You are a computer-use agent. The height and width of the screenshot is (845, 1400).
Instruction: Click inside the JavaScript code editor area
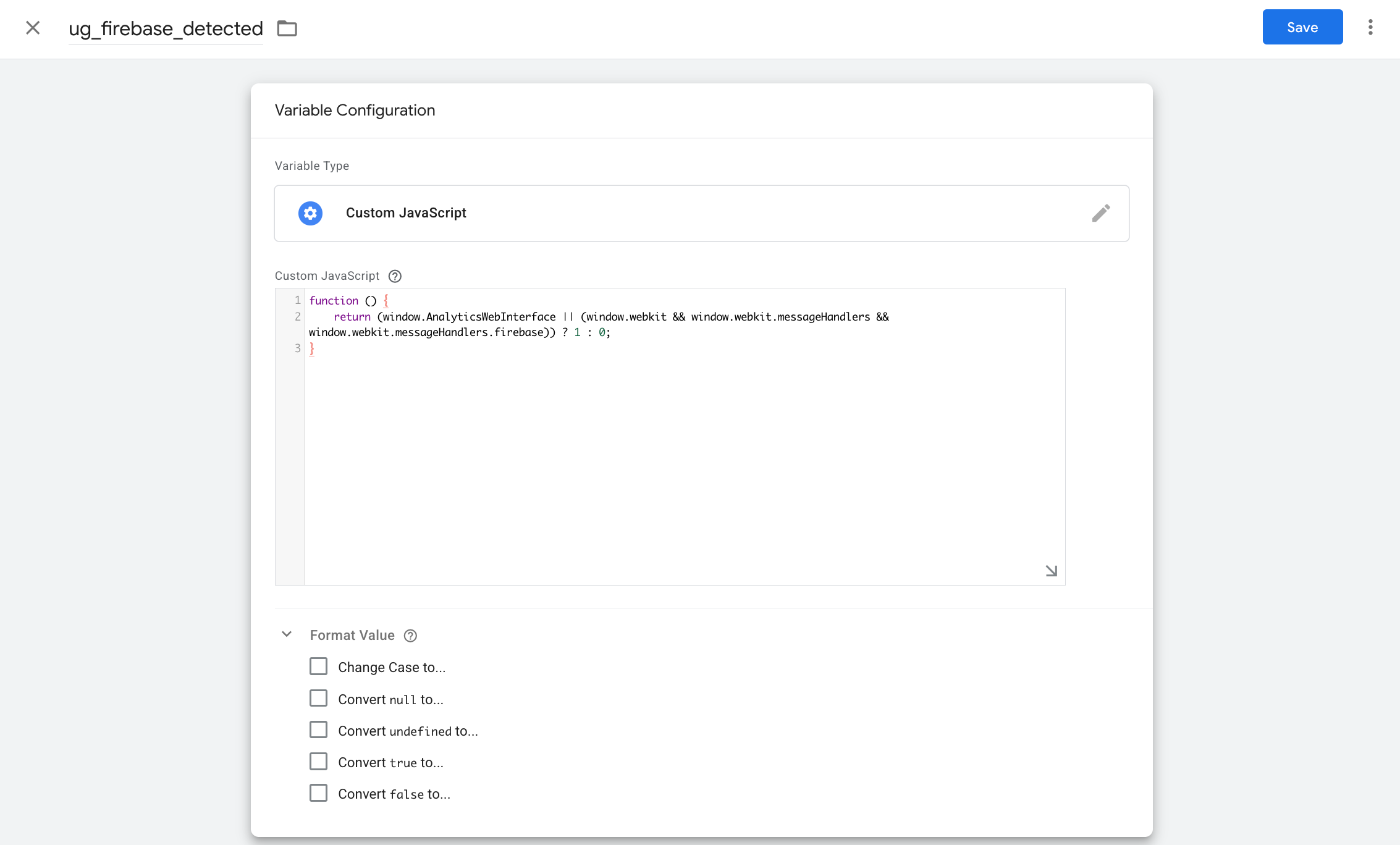click(680, 457)
